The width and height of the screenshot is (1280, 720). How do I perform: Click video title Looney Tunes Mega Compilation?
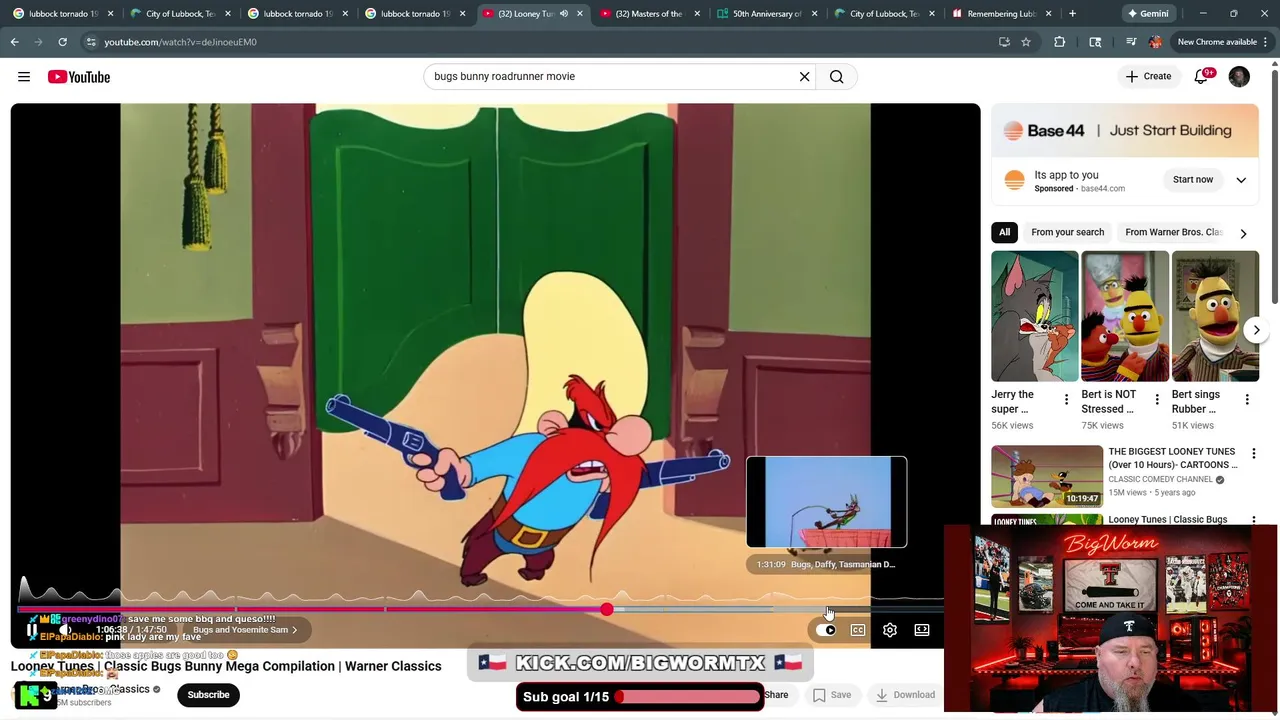(x=226, y=666)
